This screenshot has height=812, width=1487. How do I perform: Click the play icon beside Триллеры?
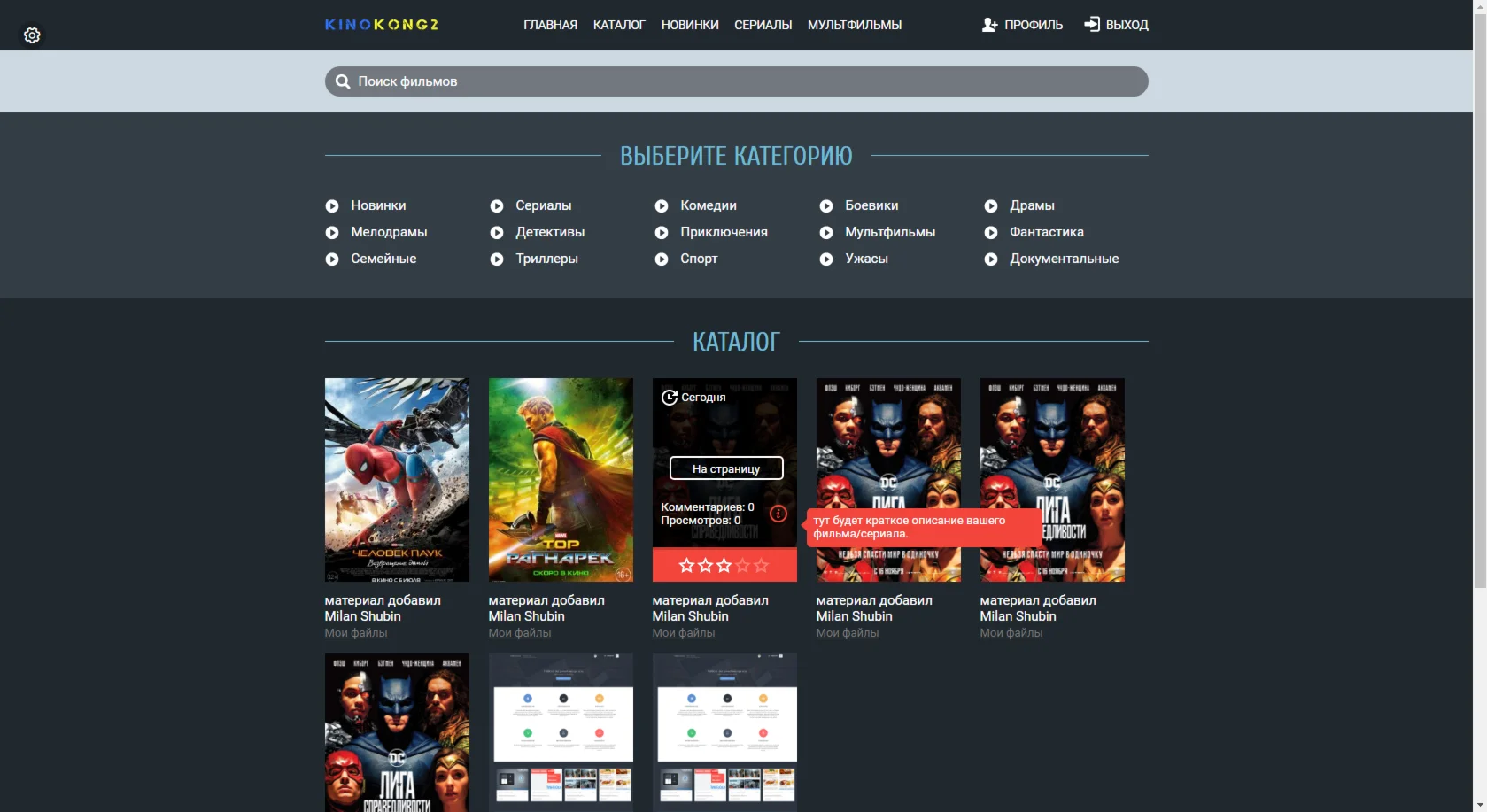(x=497, y=259)
